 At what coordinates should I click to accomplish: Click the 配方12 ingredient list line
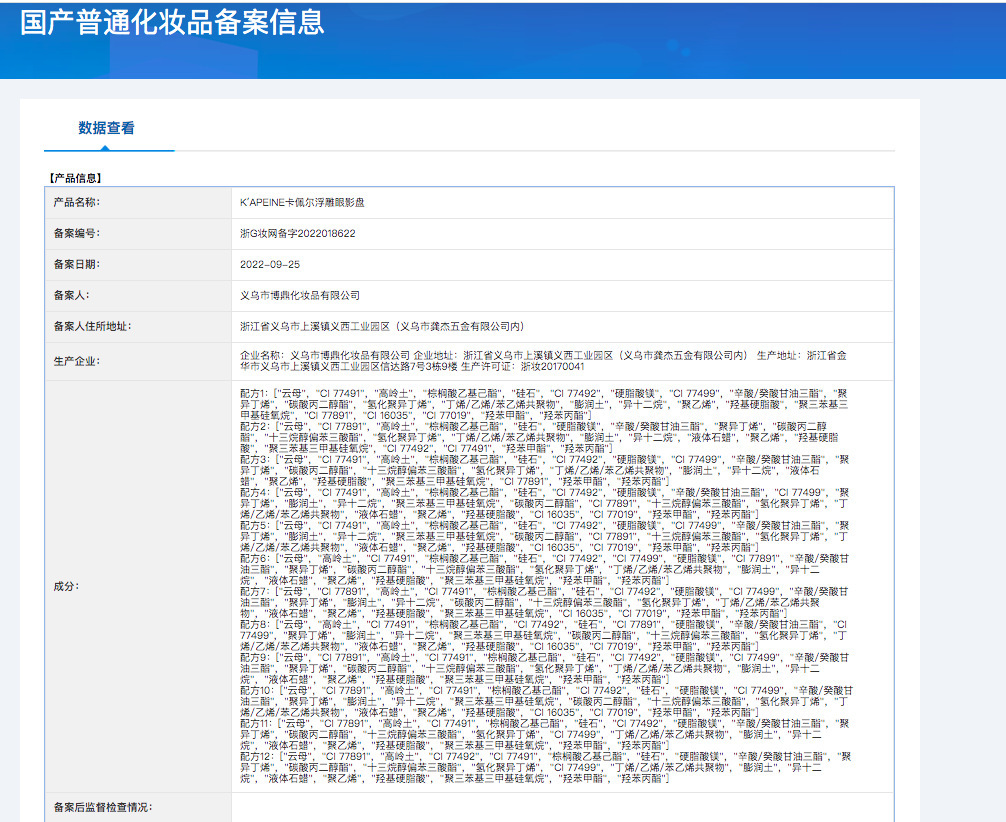point(545,767)
